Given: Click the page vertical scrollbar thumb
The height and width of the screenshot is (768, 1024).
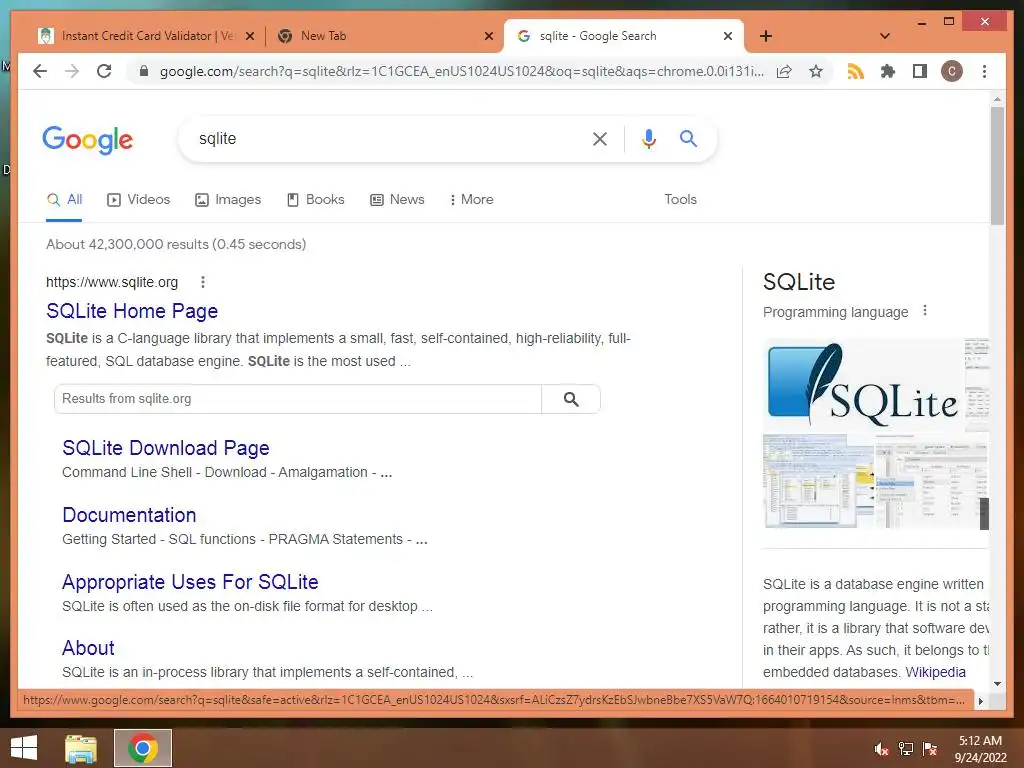Looking at the screenshot, I should coord(997,166).
